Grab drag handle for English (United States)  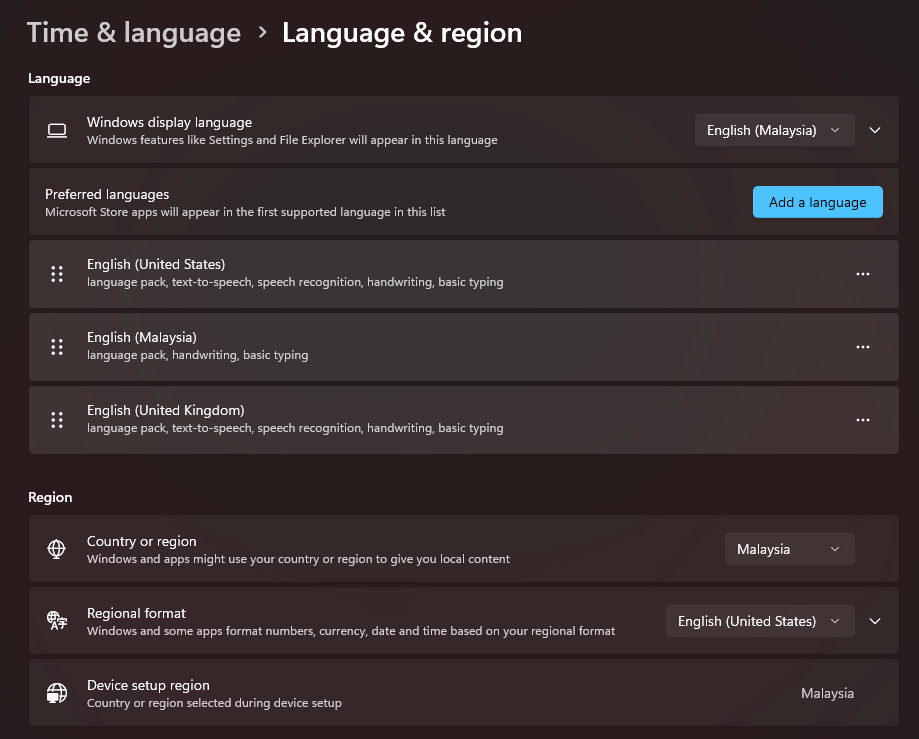[57, 274]
